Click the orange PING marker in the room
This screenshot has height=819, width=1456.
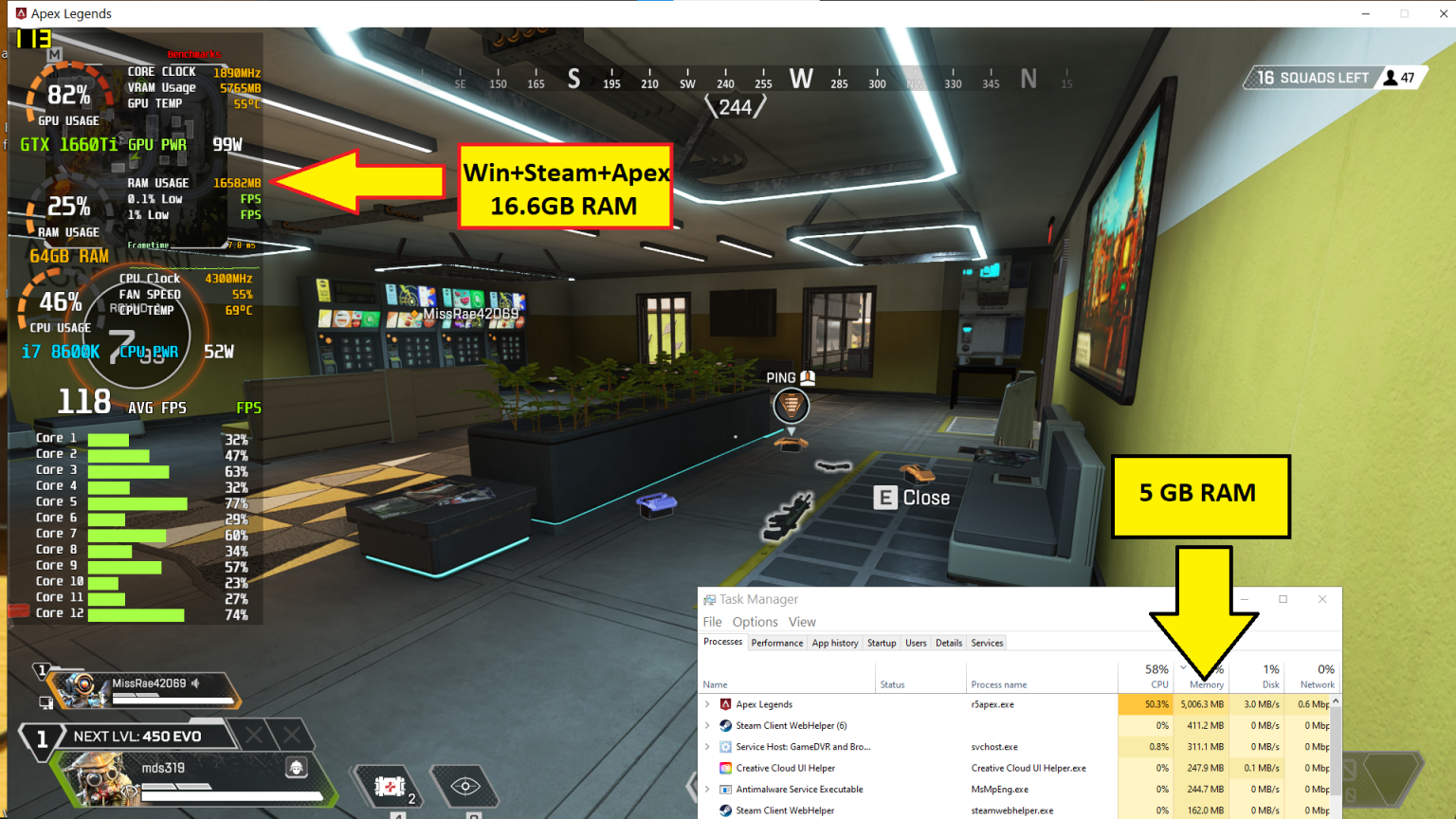(791, 407)
